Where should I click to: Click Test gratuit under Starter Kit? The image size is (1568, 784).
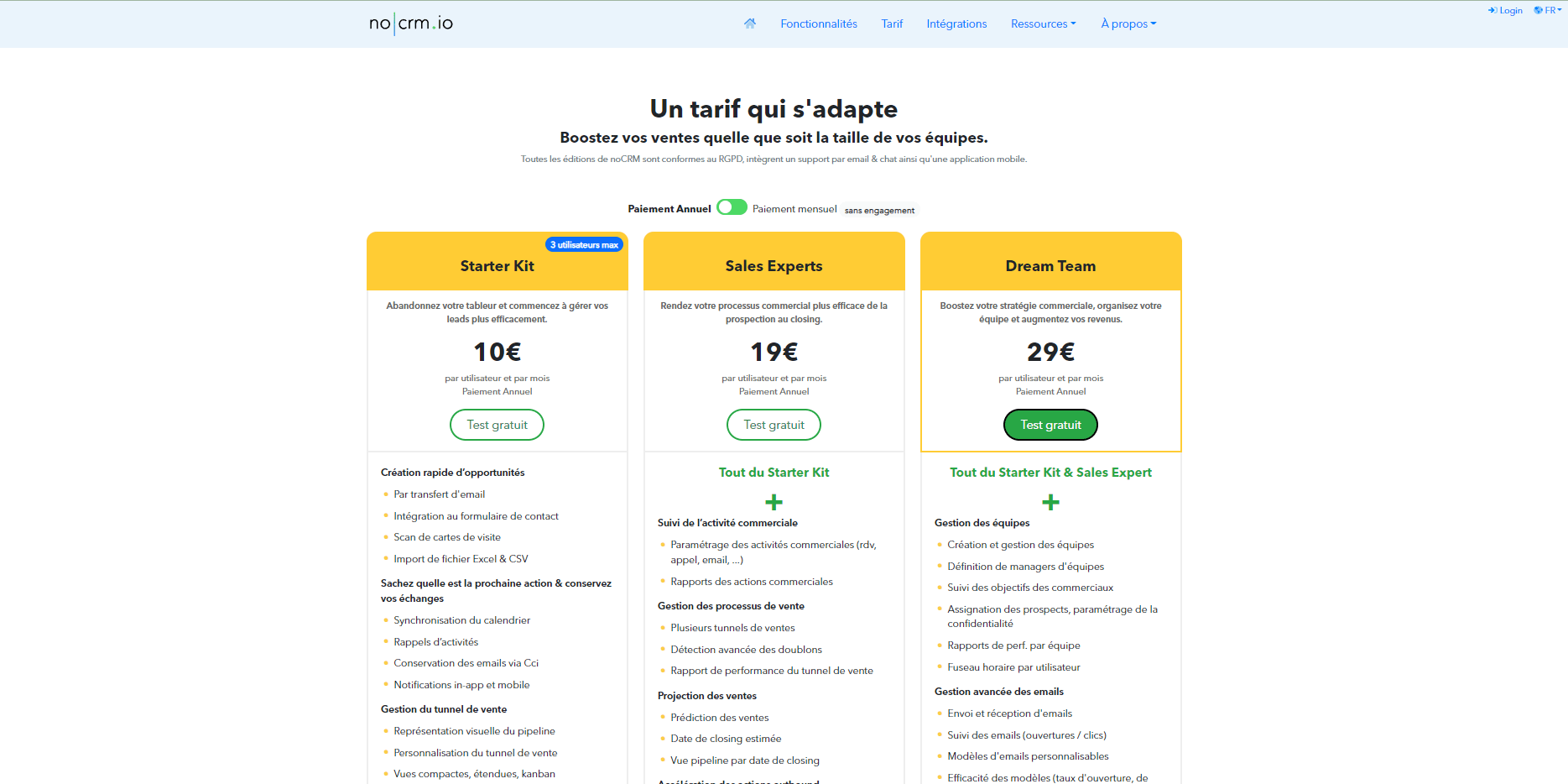click(497, 425)
